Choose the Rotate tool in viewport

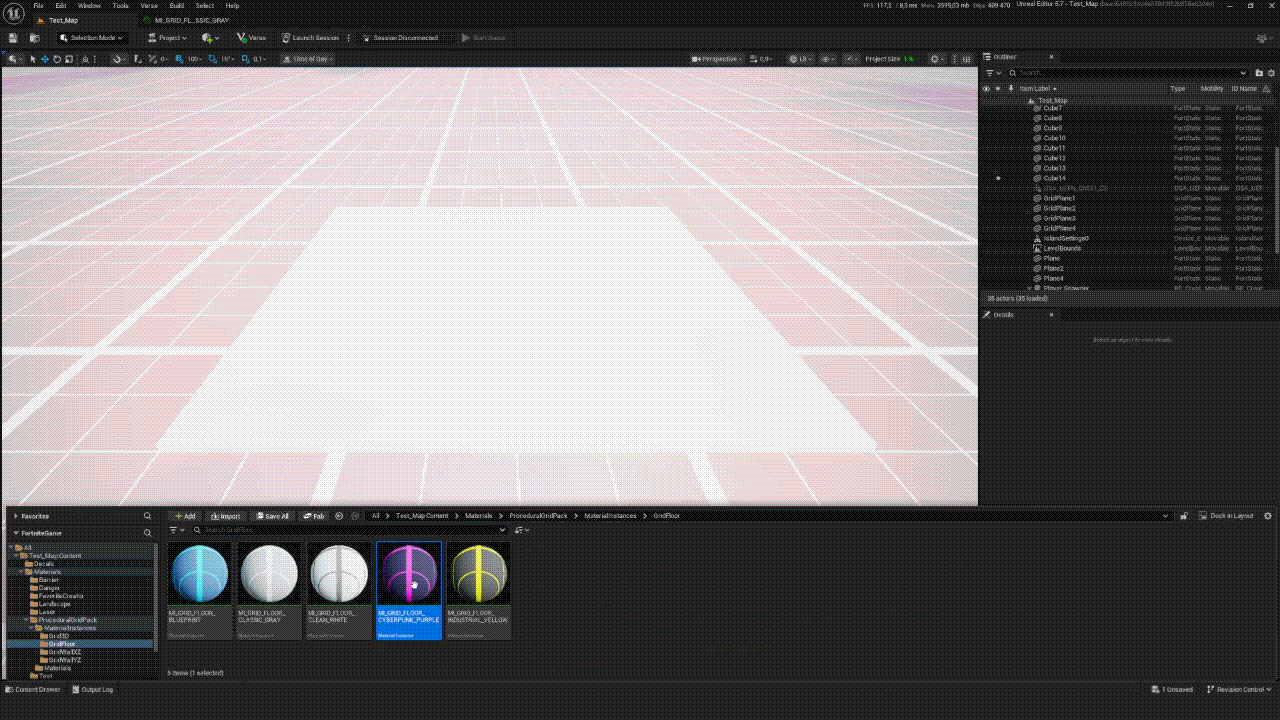point(57,59)
